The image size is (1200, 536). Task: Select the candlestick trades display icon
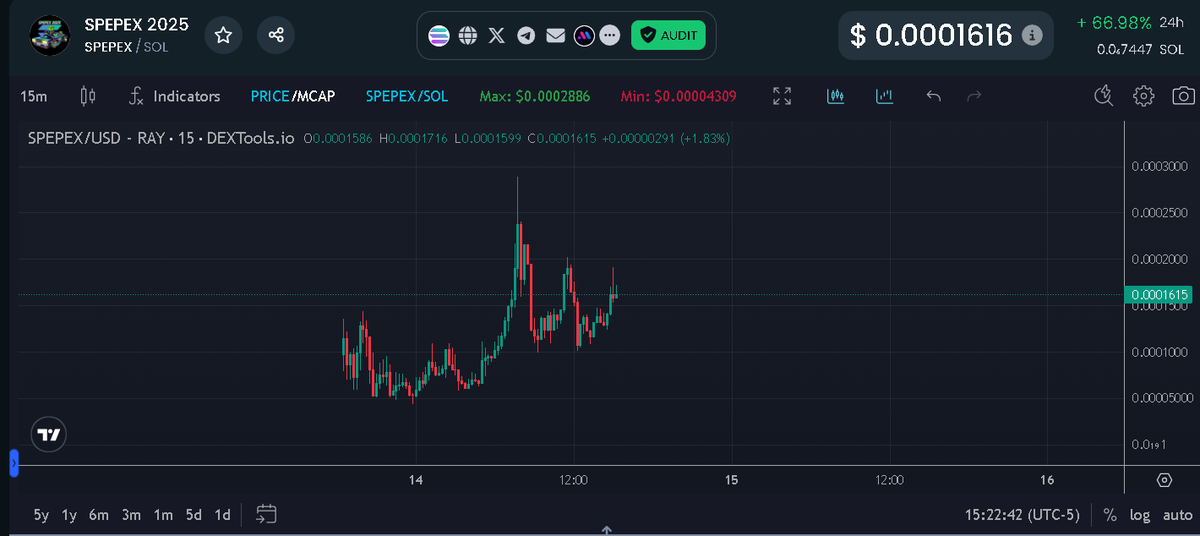pyautogui.click(x=836, y=96)
